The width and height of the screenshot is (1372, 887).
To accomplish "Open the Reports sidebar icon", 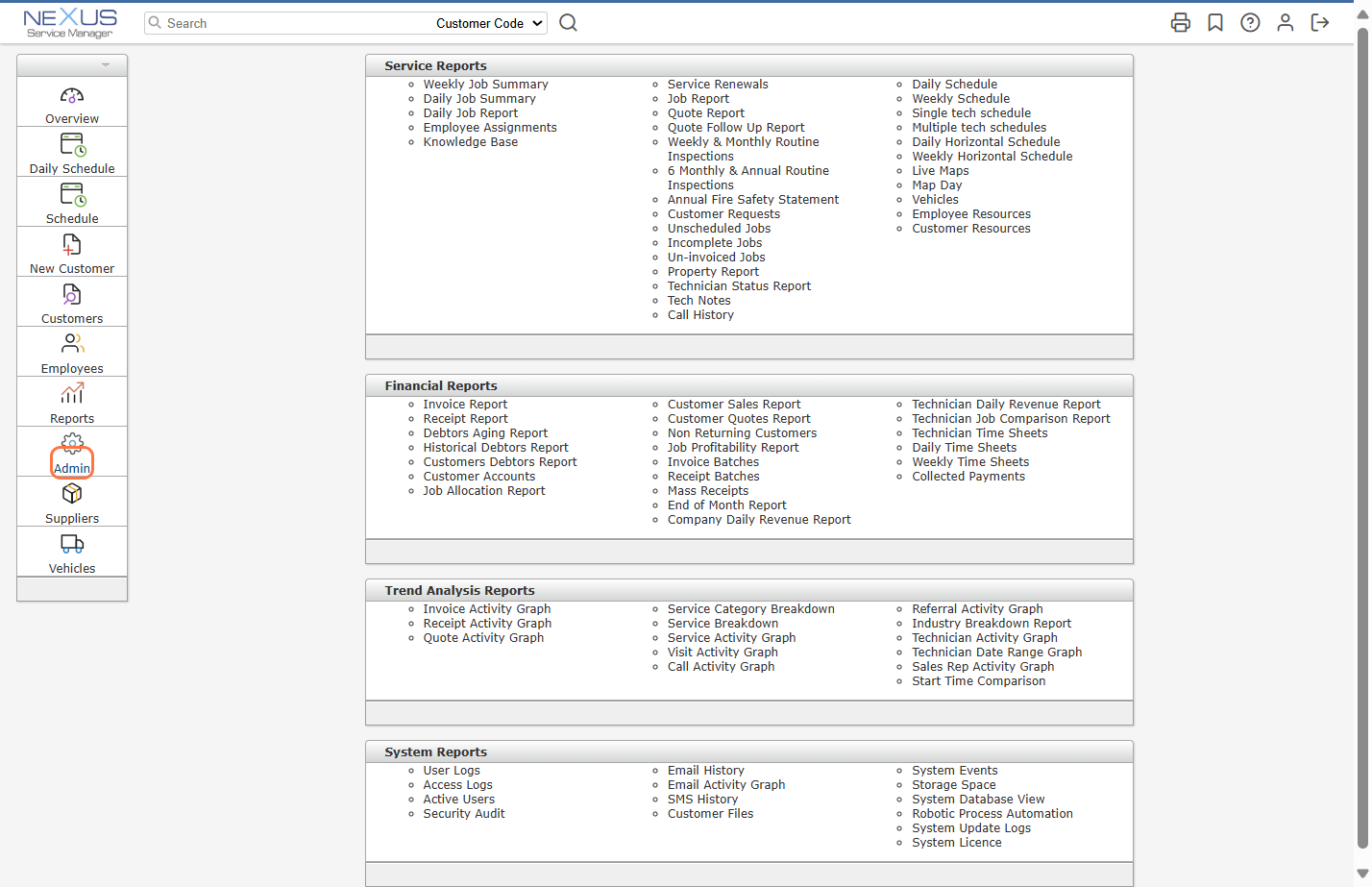I will 72,394.
